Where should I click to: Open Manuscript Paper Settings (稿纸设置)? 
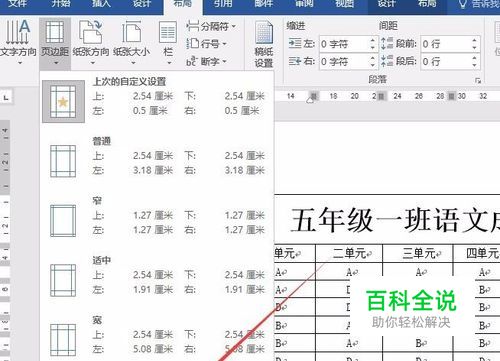(x=264, y=43)
